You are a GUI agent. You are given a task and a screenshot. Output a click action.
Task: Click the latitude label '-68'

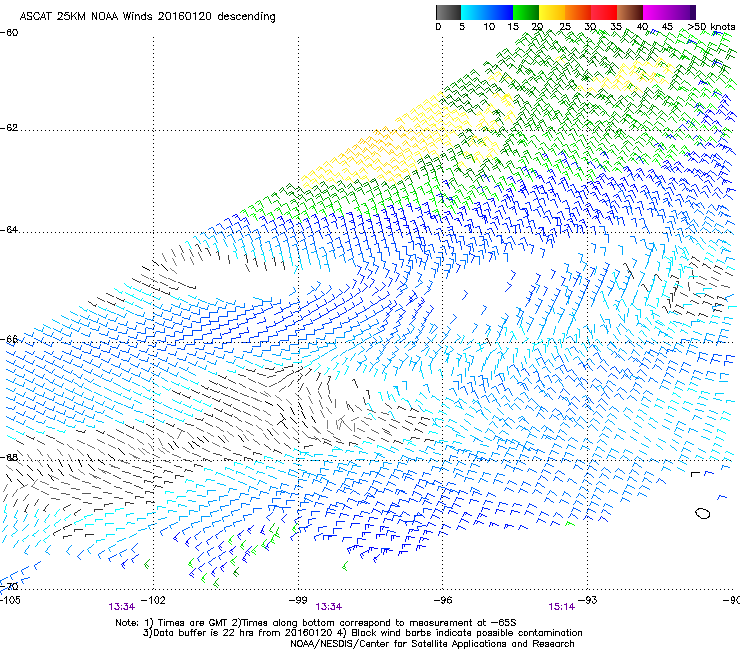coord(9,457)
